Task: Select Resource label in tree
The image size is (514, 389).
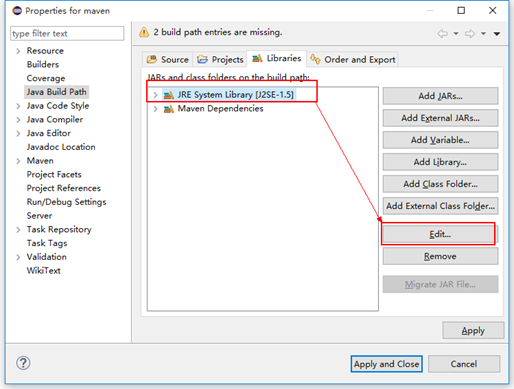Action: point(45,51)
